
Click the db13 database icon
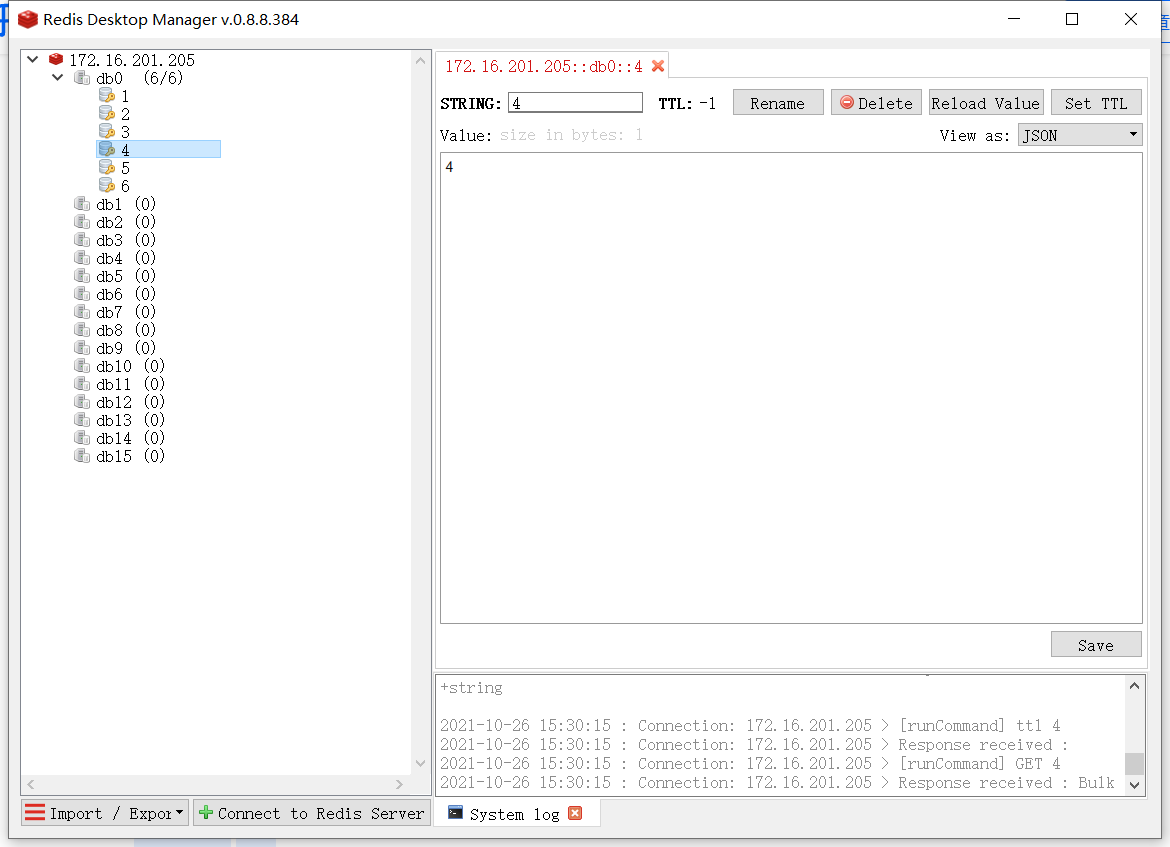[82, 419]
